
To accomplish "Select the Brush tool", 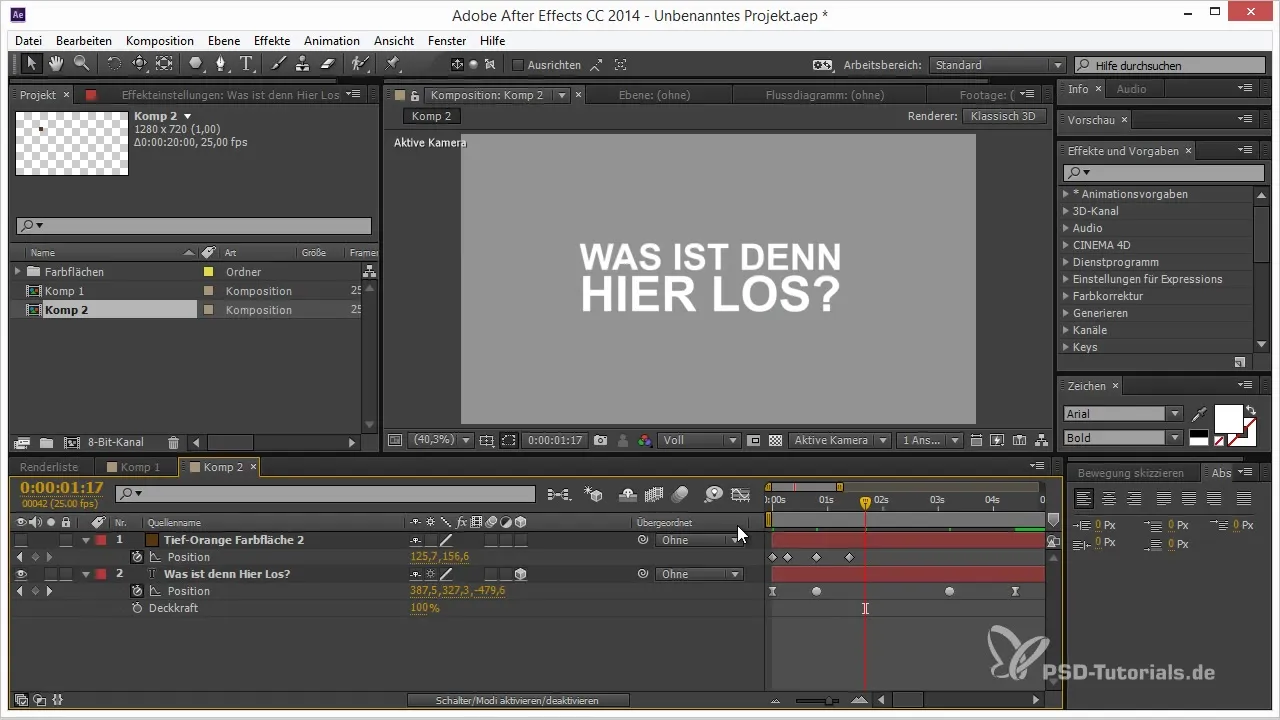I will pyautogui.click(x=278, y=64).
